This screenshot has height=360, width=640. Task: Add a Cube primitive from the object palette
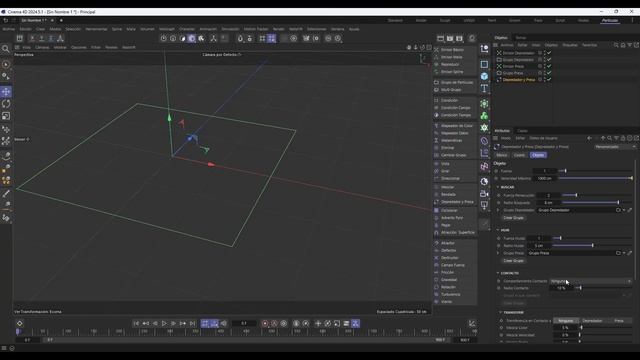coord(484,76)
